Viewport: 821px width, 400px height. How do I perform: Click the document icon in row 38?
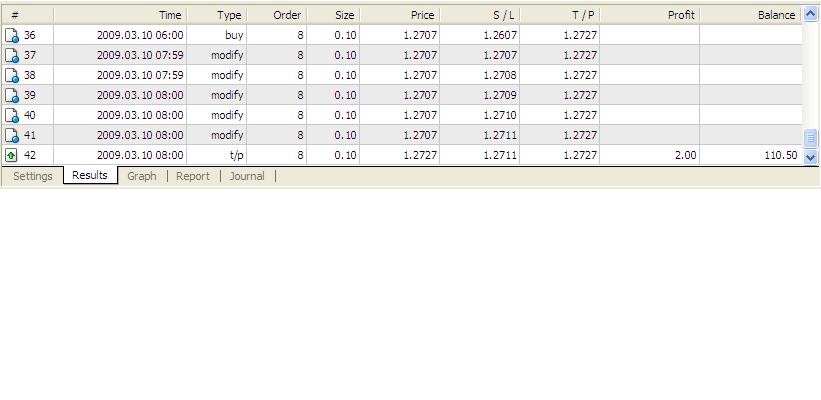12,75
